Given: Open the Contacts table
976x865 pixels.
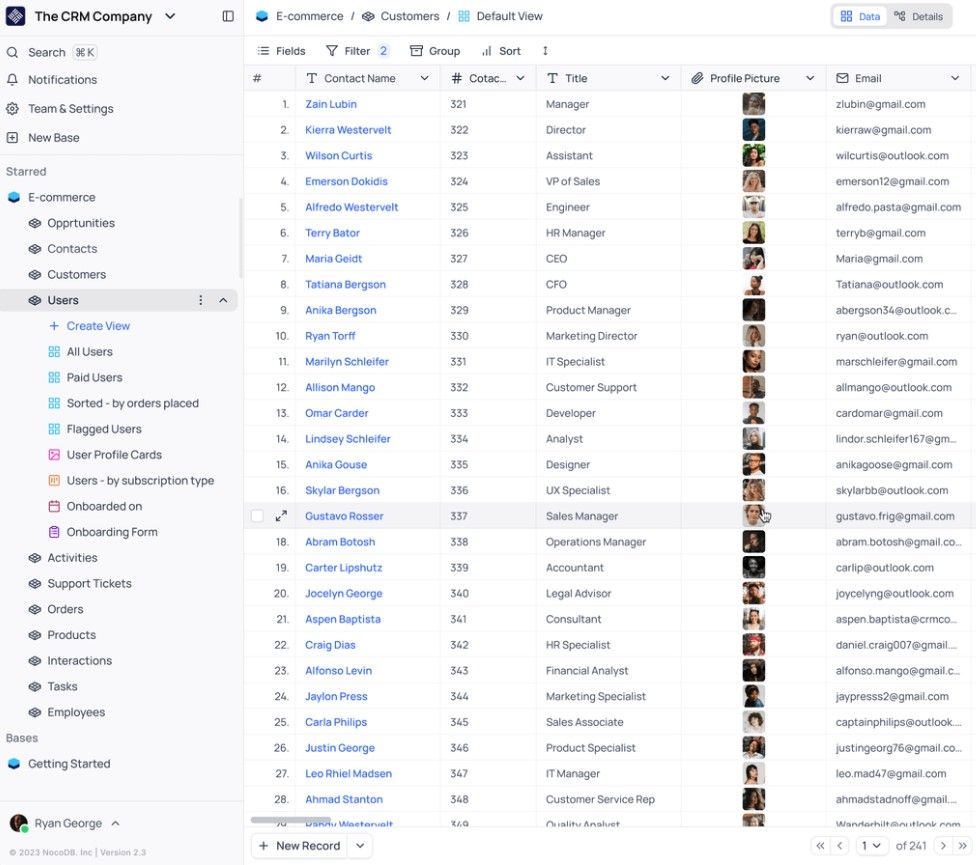Looking at the screenshot, I should [72, 249].
